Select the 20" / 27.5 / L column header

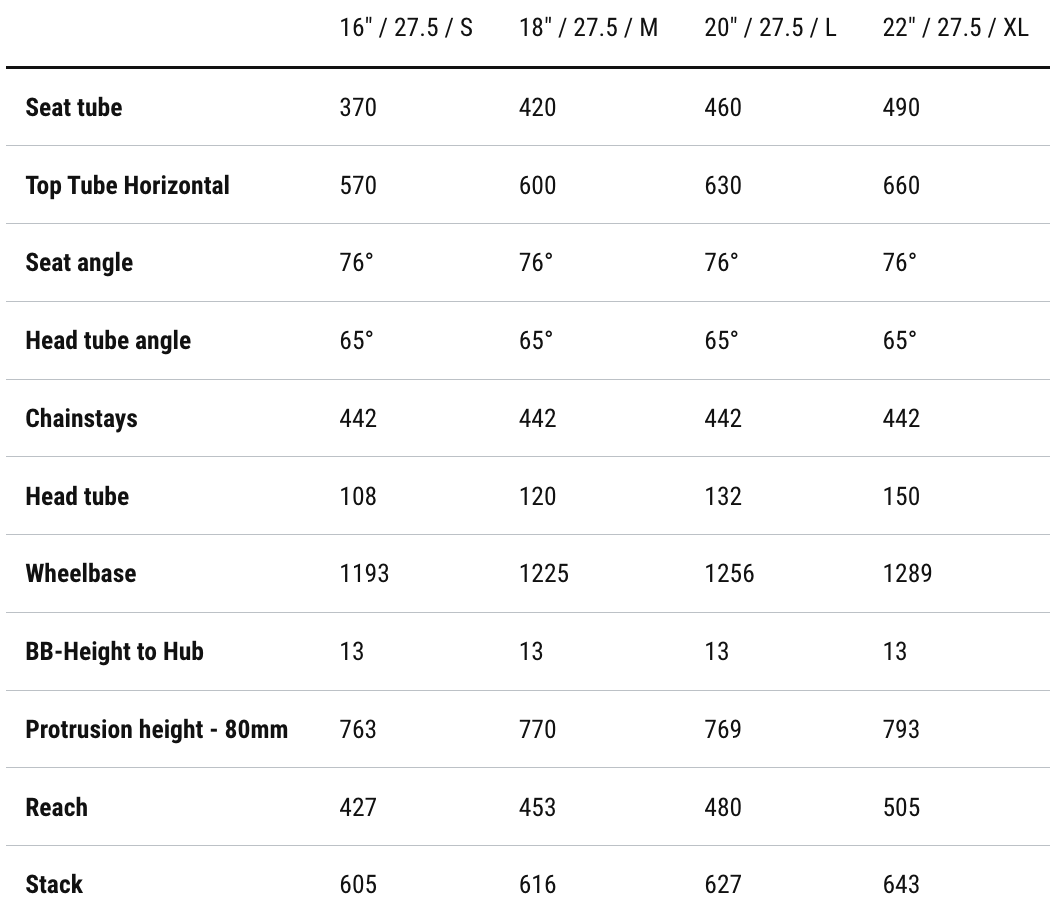tap(770, 27)
